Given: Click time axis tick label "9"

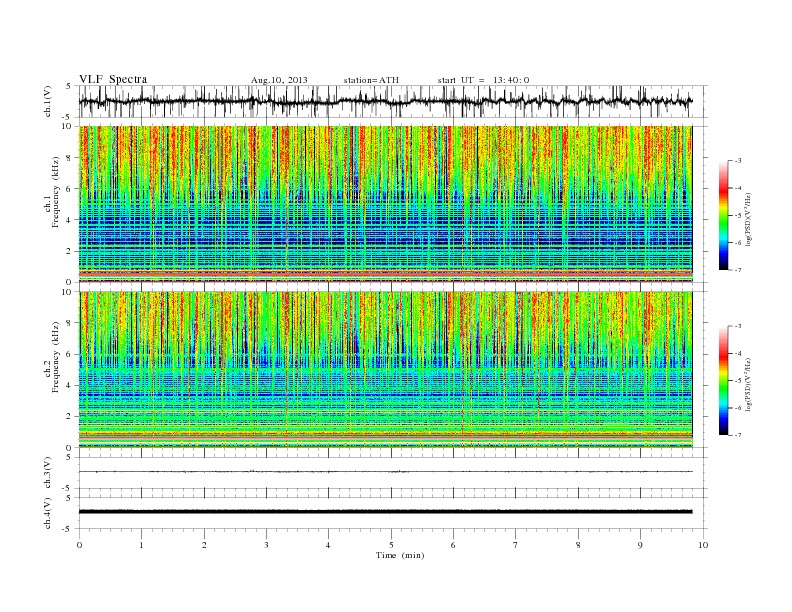Looking at the screenshot, I should 640,545.
